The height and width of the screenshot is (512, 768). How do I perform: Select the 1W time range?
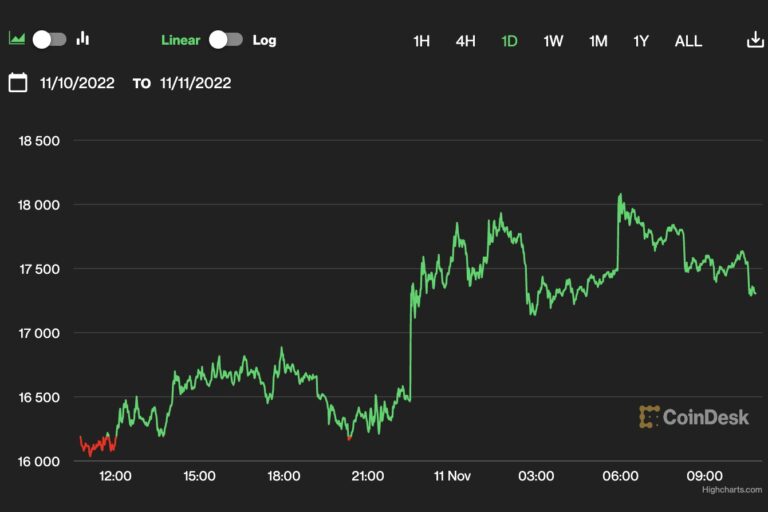(x=553, y=41)
